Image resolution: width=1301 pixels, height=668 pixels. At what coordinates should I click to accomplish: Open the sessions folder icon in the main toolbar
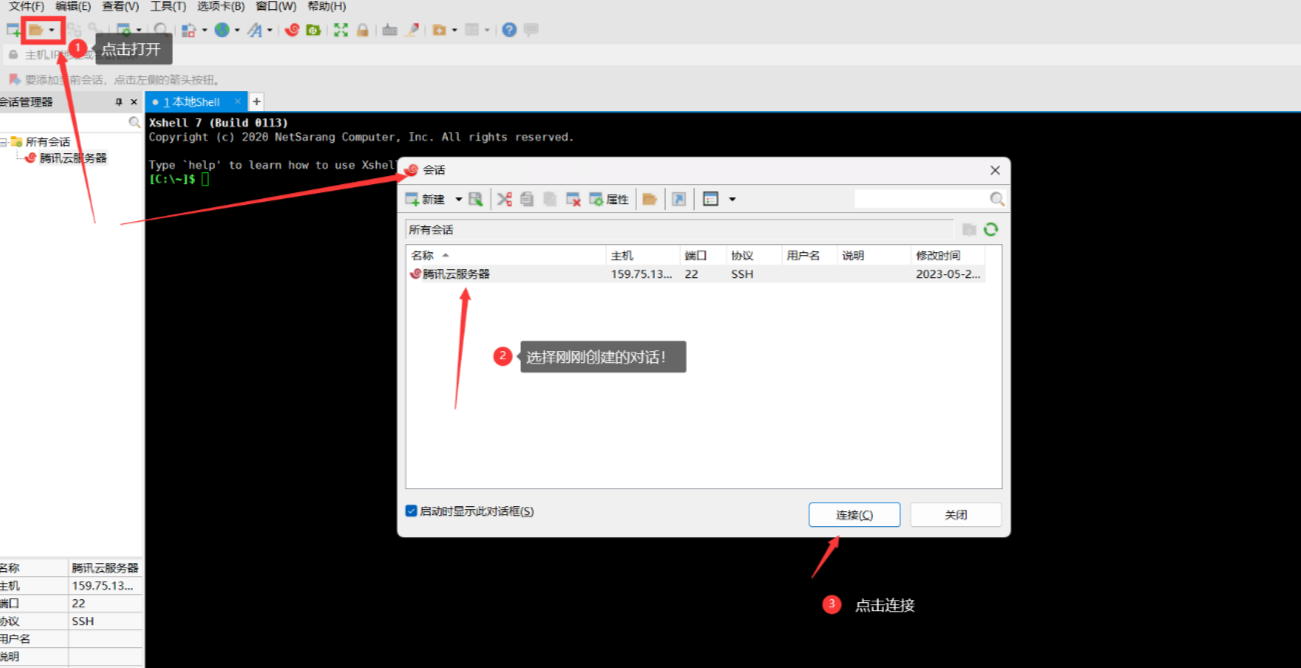[x=36, y=30]
